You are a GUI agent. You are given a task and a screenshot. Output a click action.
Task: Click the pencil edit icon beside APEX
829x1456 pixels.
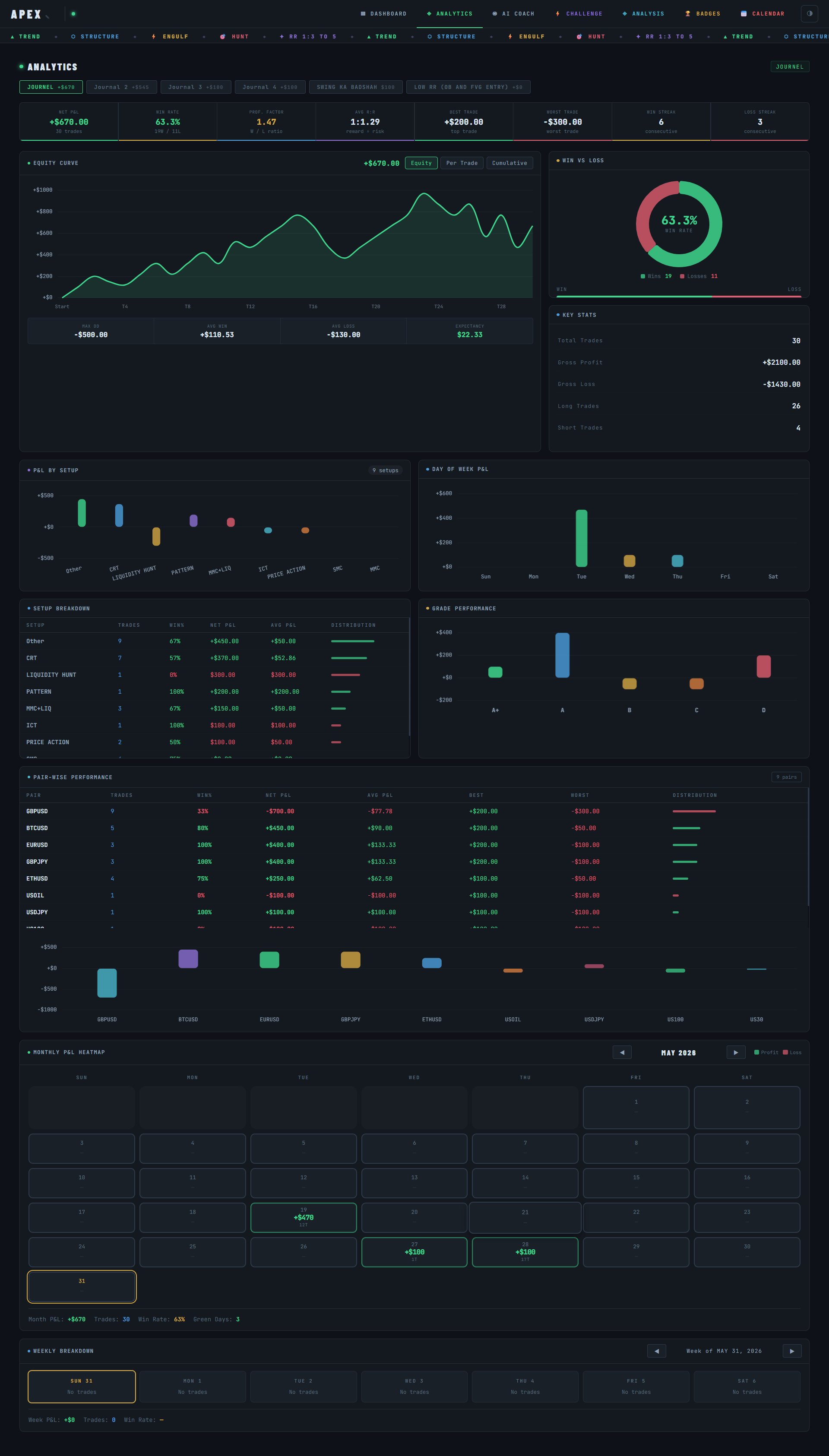(x=48, y=16)
